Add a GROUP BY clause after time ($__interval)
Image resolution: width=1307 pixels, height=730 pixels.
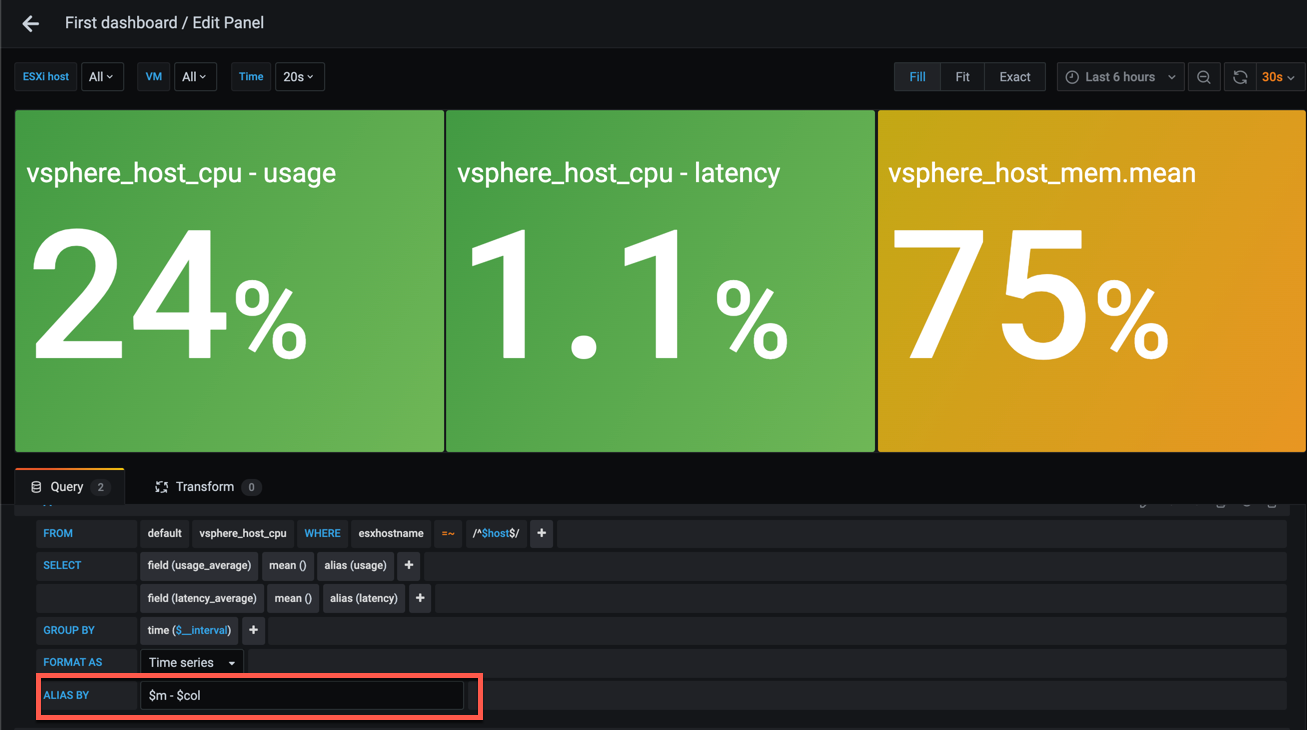(x=253, y=631)
